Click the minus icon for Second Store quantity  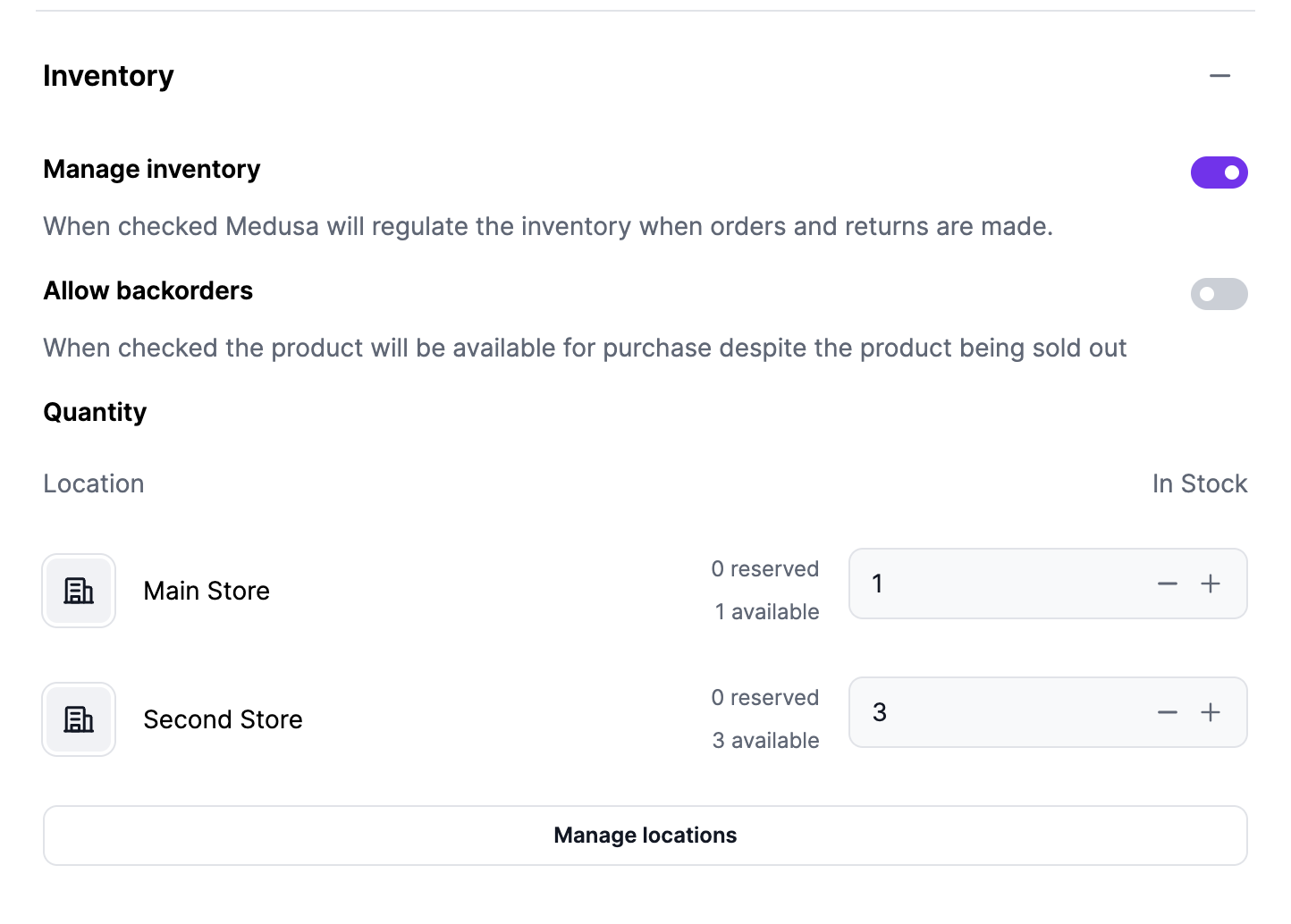[1167, 712]
